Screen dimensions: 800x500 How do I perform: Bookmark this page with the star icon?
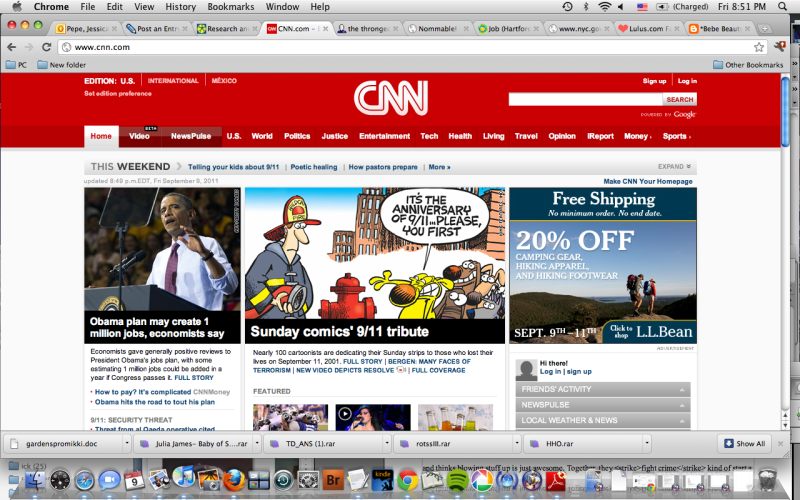[759, 47]
